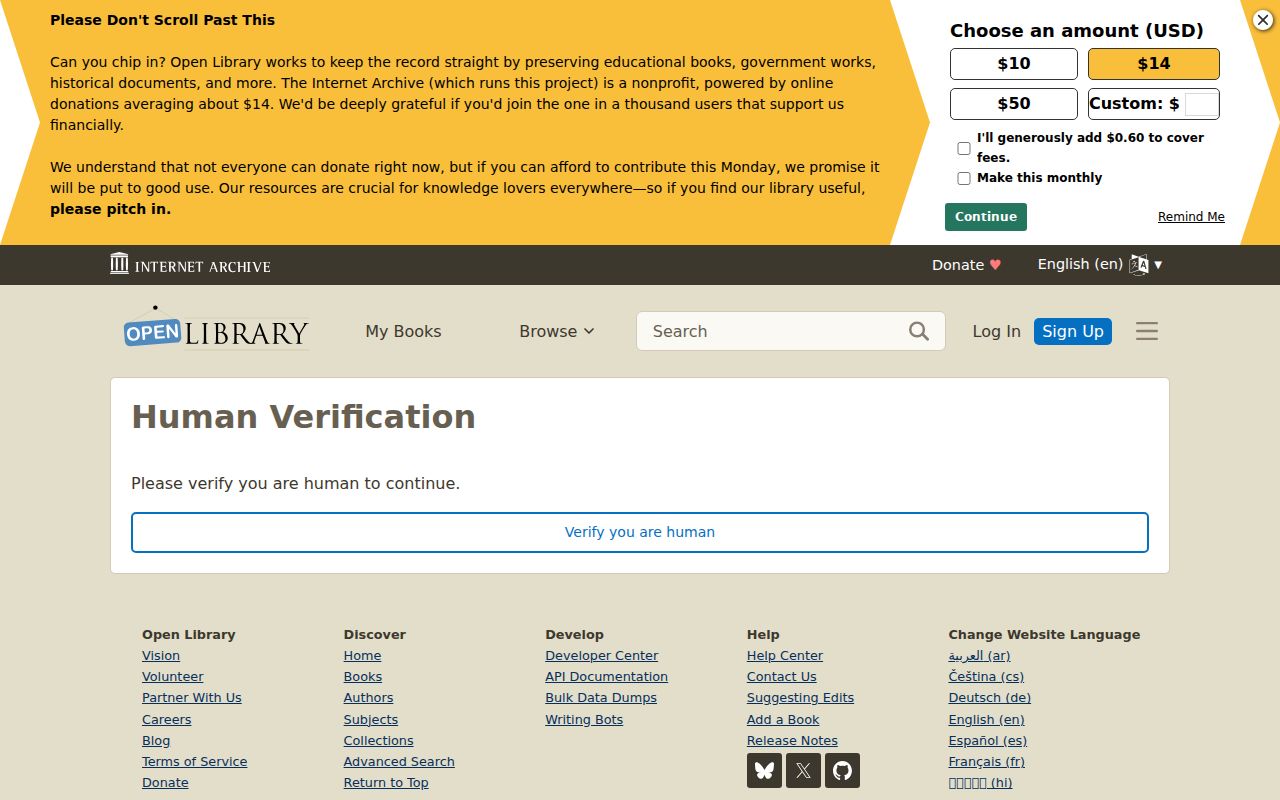Click the Remind Me link
1280x800 pixels.
click(x=1191, y=217)
